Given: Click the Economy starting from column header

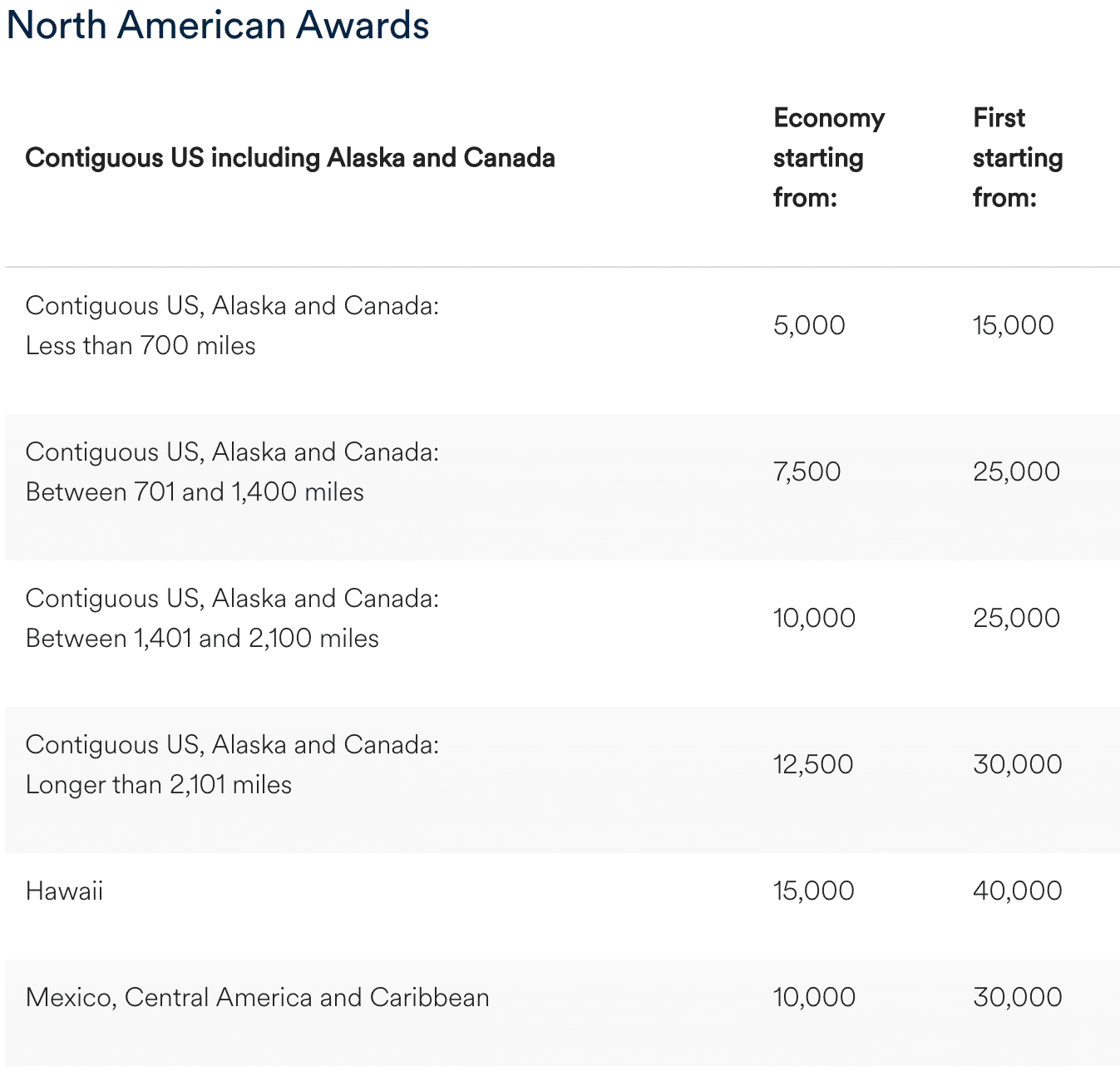Looking at the screenshot, I should (x=828, y=158).
